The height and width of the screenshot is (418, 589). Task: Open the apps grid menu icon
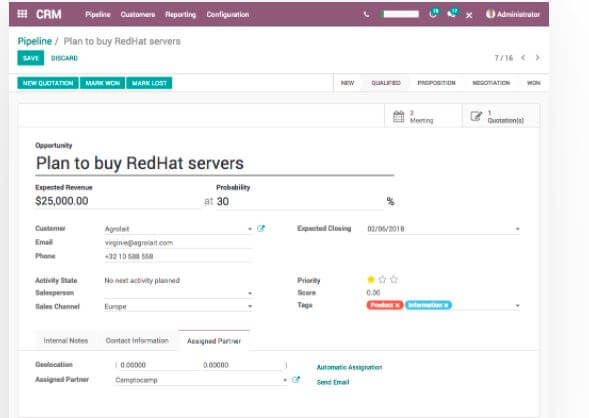click(22, 14)
